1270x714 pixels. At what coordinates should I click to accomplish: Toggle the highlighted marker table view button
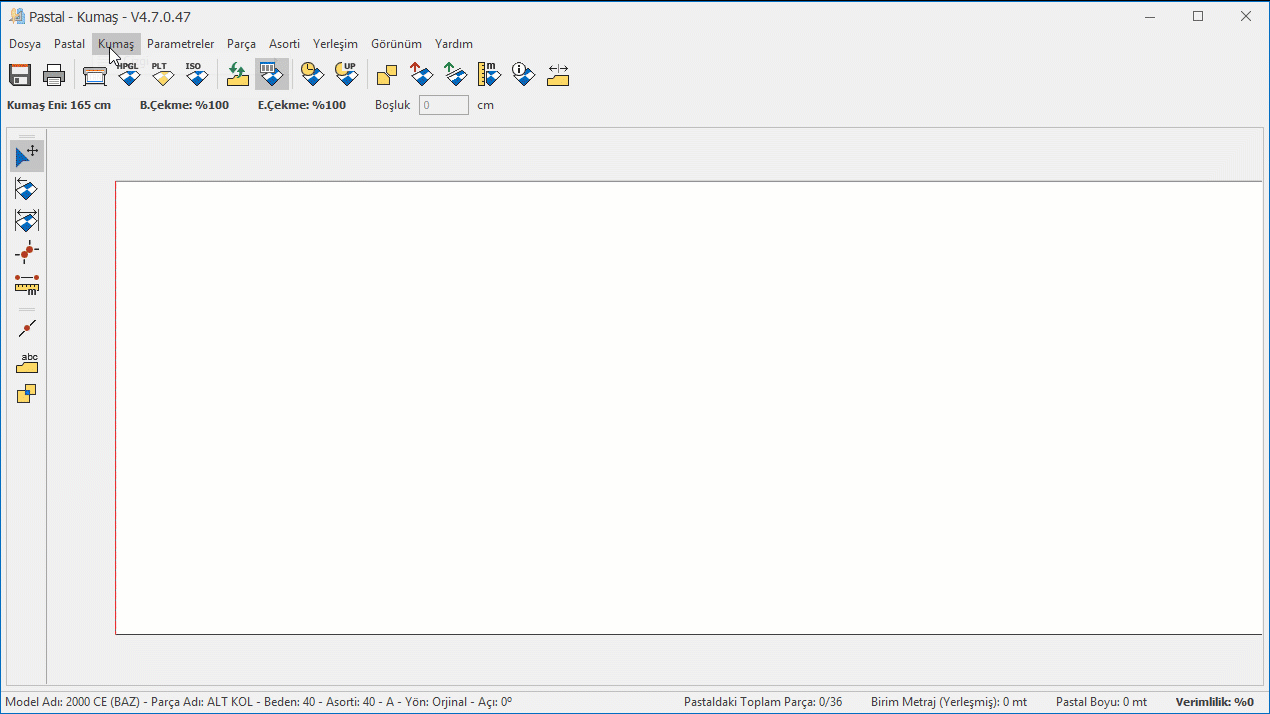(x=271, y=75)
